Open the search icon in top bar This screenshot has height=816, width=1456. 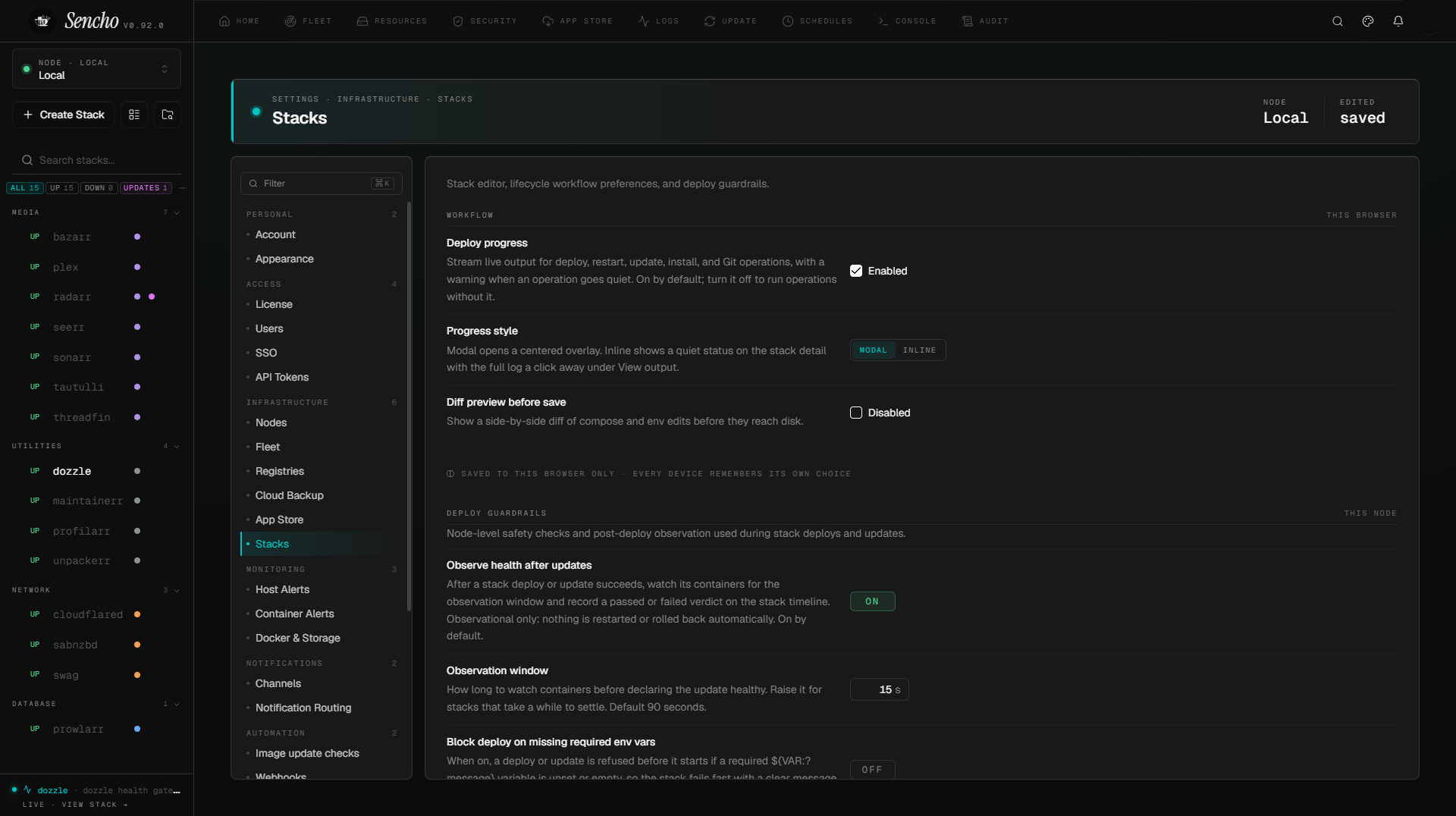pyautogui.click(x=1338, y=21)
